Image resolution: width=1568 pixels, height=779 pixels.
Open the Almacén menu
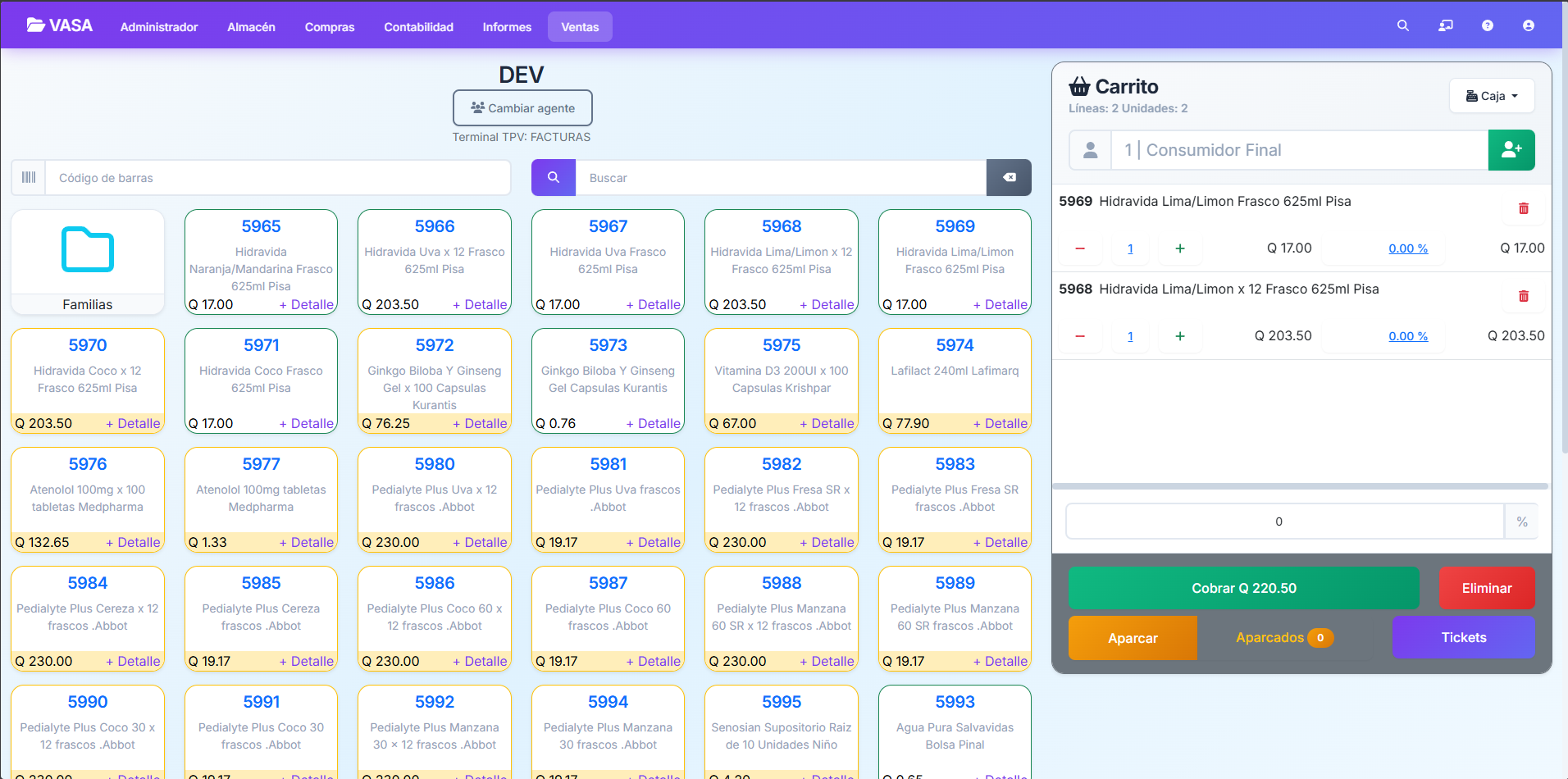pos(251,27)
